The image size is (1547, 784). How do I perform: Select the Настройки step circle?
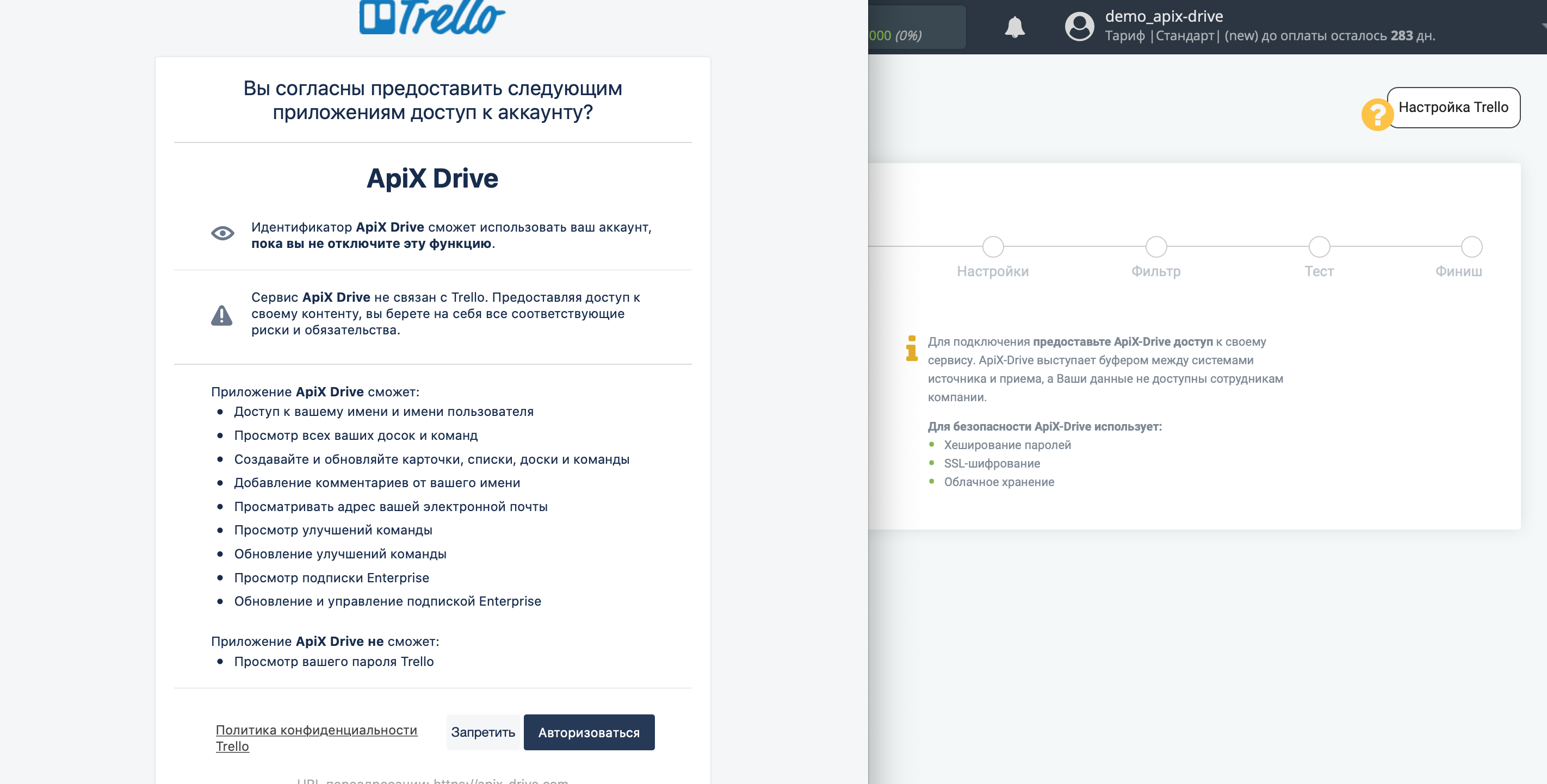(x=993, y=247)
